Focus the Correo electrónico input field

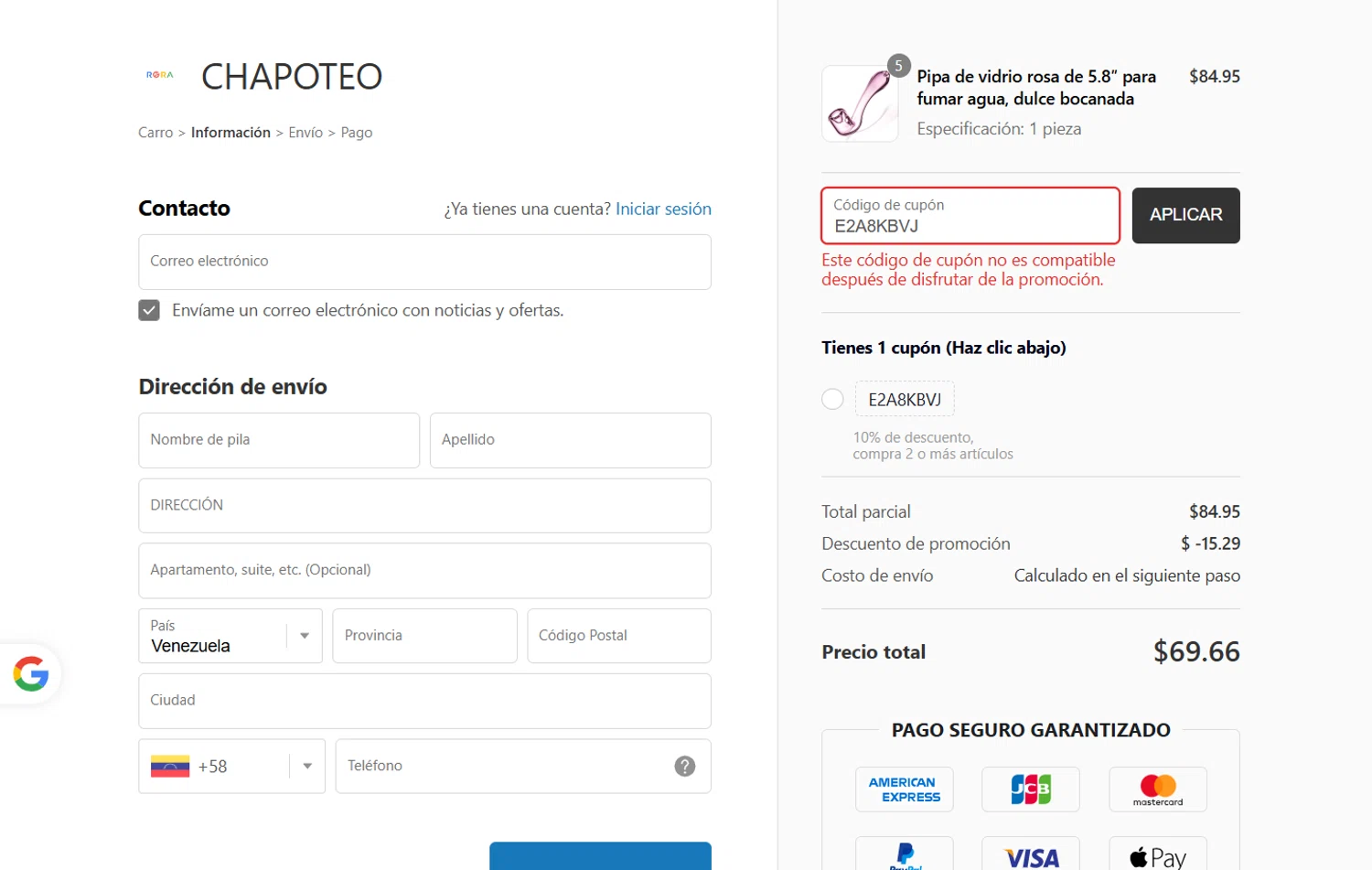[424, 262]
